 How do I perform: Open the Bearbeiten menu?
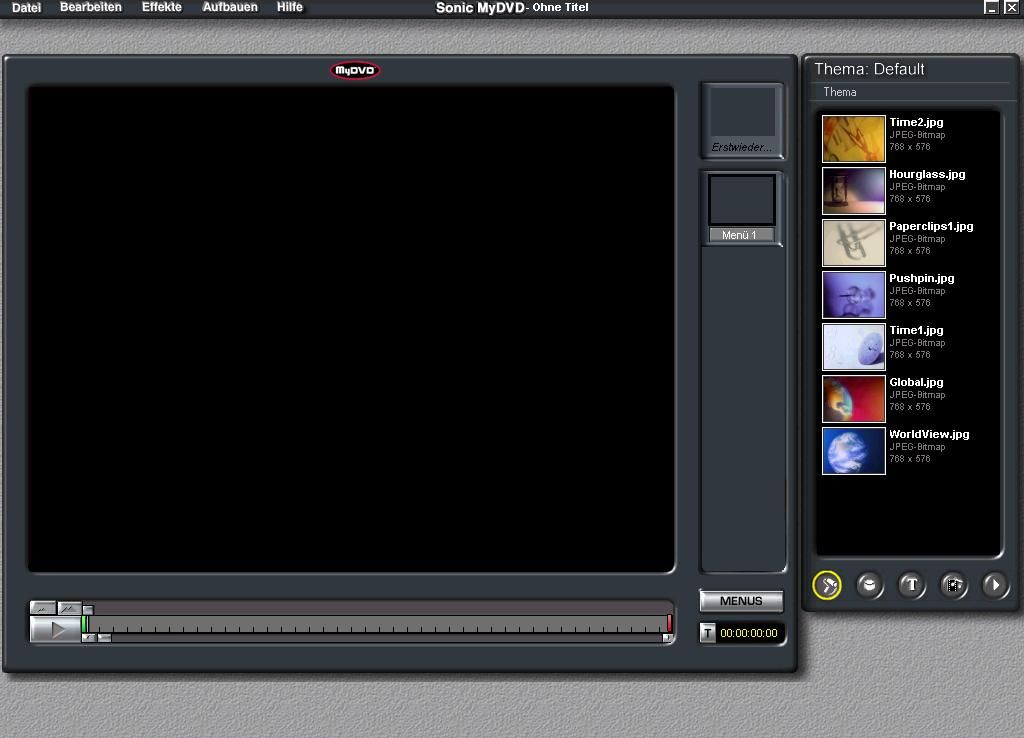pos(91,7)
